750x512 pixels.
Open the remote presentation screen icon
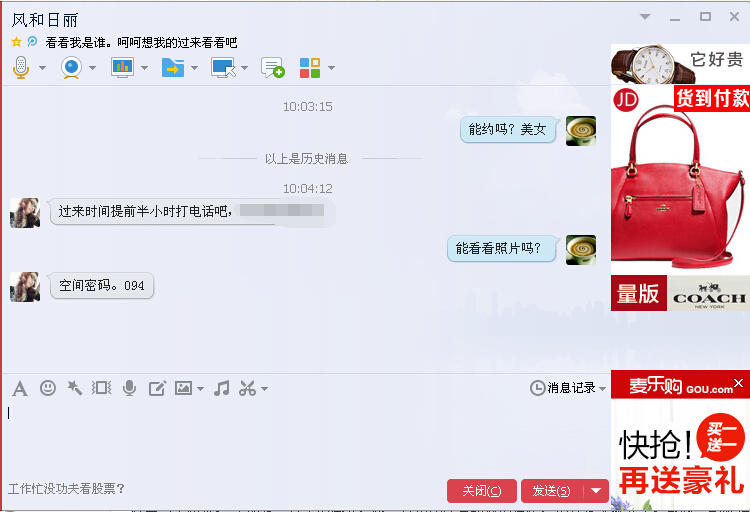122,67
